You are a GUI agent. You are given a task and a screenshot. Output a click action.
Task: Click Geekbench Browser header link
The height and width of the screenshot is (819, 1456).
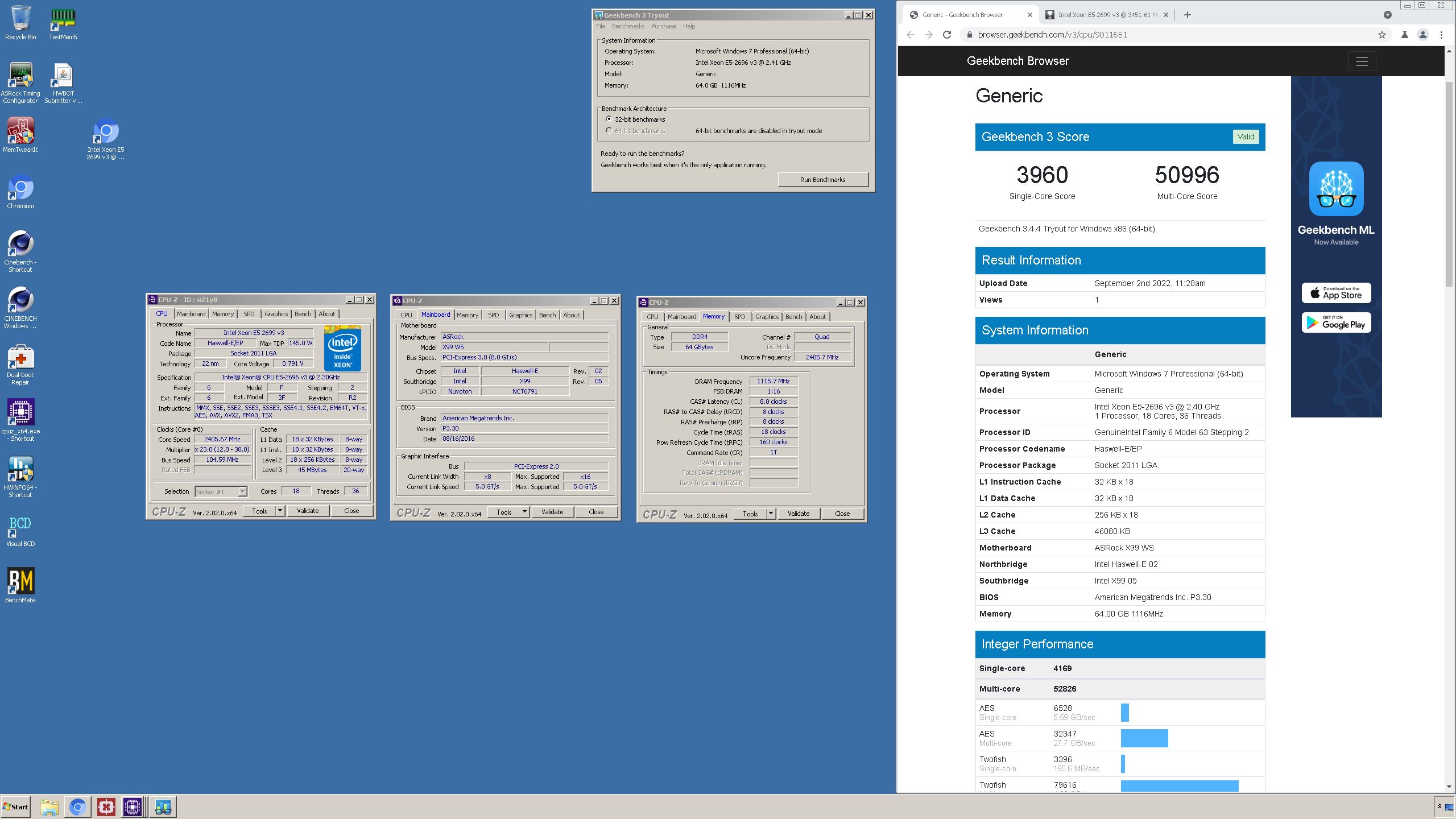click(1017, 61)
